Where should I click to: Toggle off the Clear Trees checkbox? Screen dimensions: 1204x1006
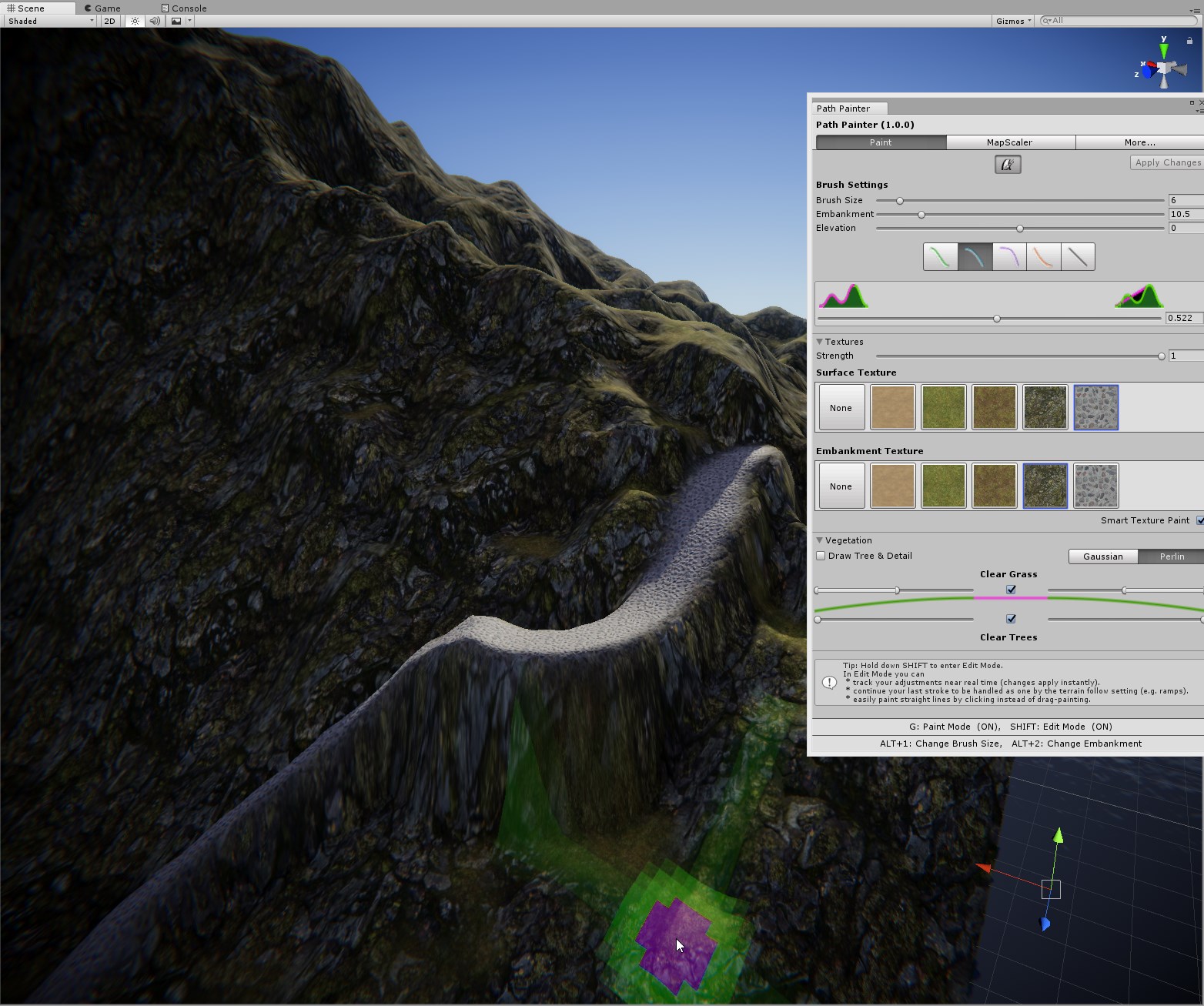(x=1009, y=618)
